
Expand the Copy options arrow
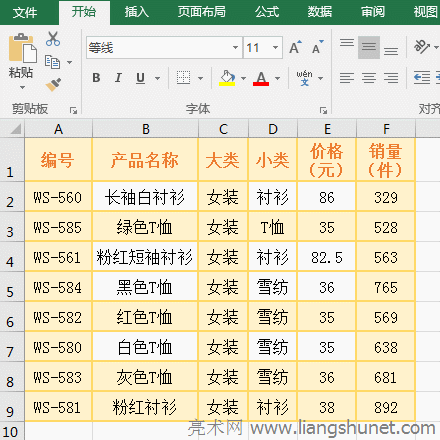[x=69, y=62]
